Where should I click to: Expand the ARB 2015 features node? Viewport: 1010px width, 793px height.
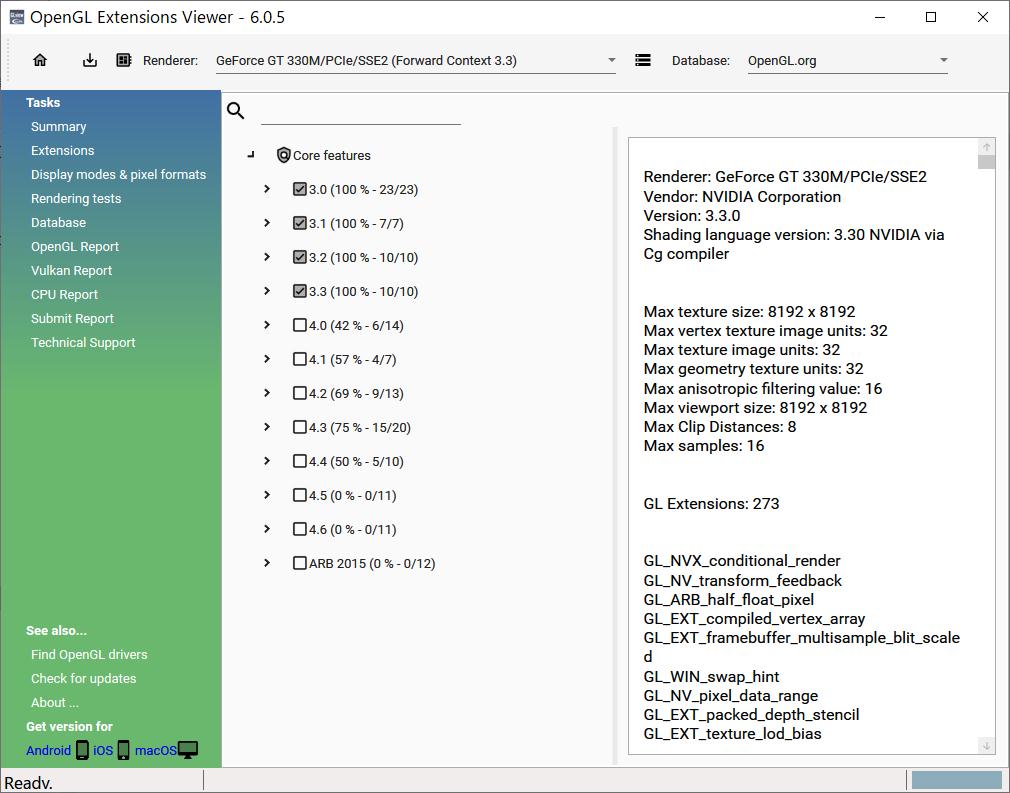[x=267, y=563]
